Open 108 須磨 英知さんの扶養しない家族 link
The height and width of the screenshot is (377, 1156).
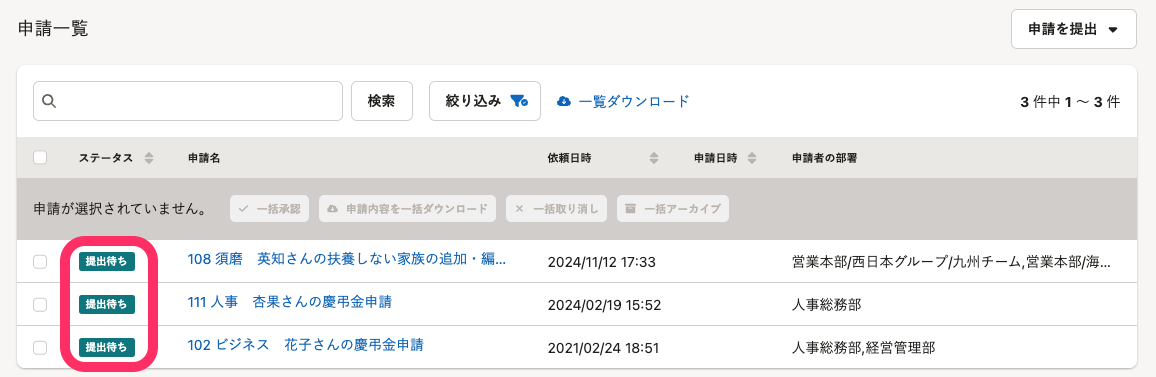click(x=347, y=260)
